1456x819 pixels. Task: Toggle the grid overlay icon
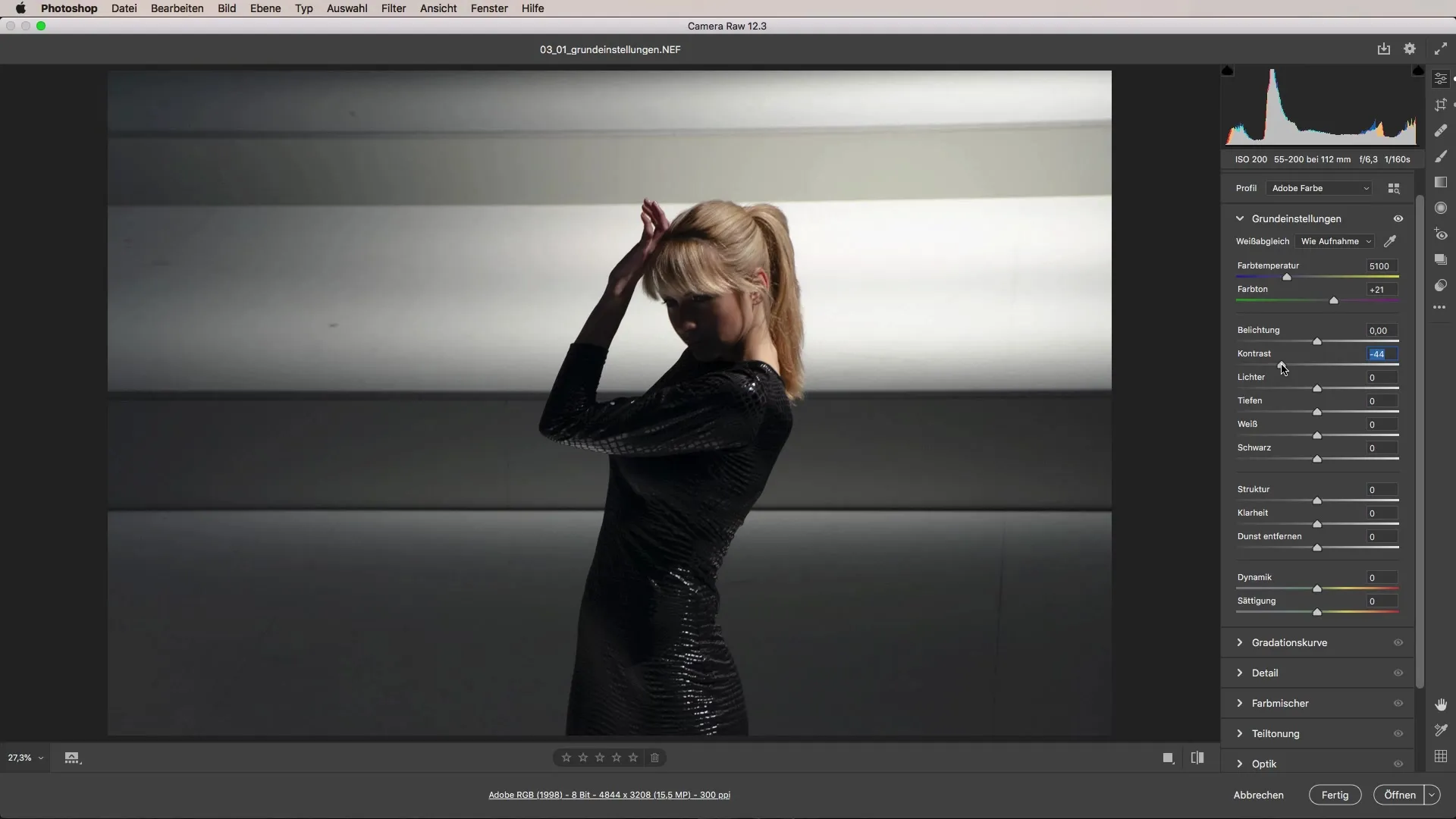pyautogui.click(x=1441, y=756)
